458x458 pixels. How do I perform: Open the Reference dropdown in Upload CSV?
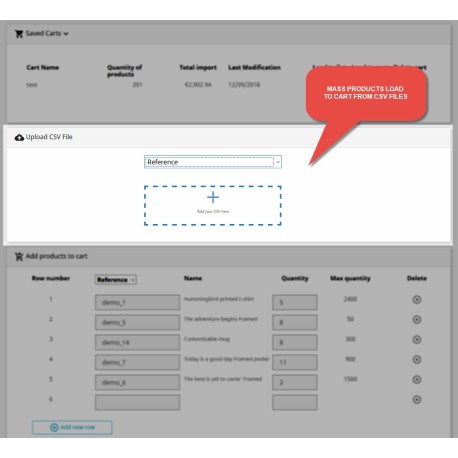point(213,162)
